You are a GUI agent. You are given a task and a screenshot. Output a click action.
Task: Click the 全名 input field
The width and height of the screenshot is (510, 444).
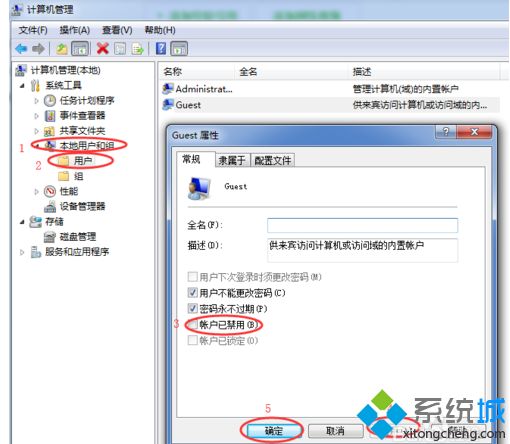tap(362, 225)
